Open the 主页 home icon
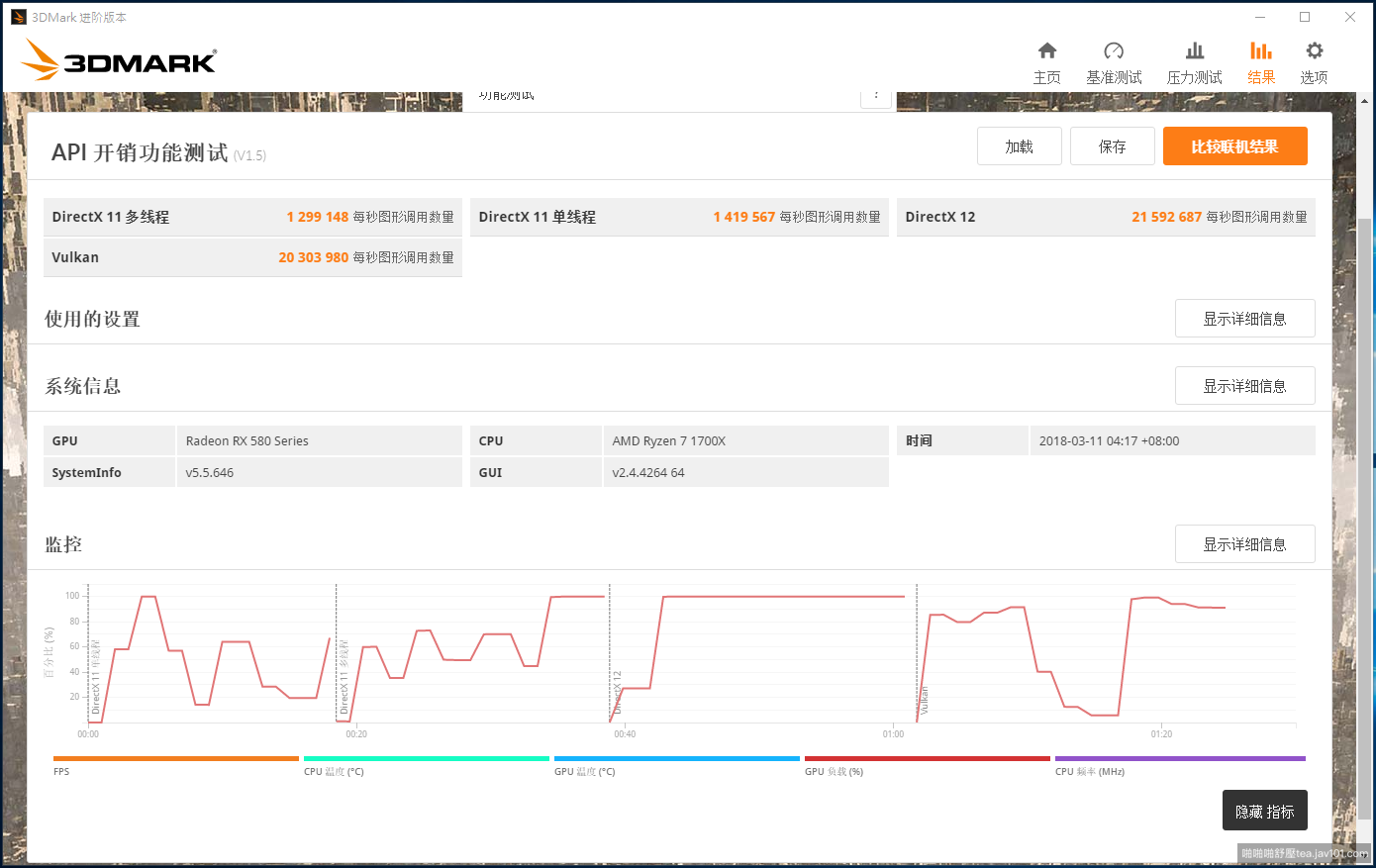 pyautogui.click(x=1047, y=51)
